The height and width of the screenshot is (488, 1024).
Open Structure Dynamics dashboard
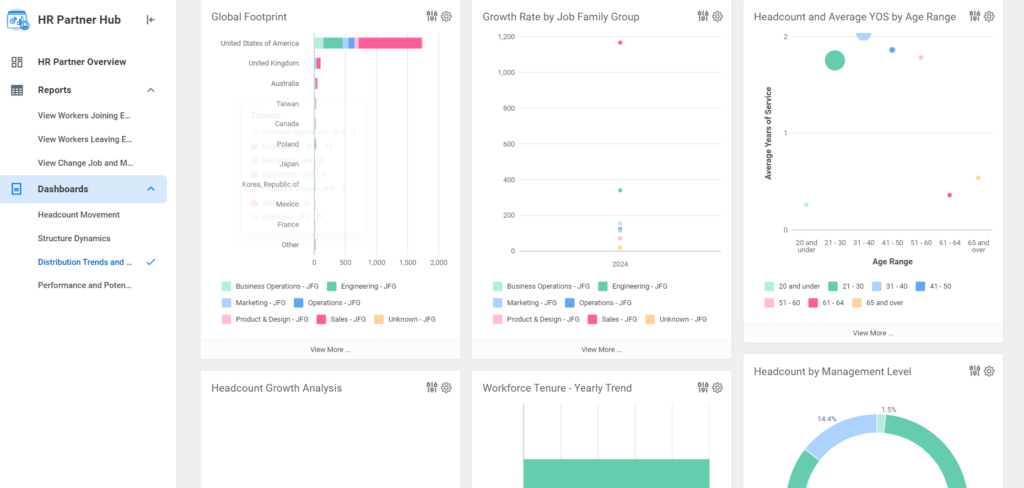tap(74, 238)
